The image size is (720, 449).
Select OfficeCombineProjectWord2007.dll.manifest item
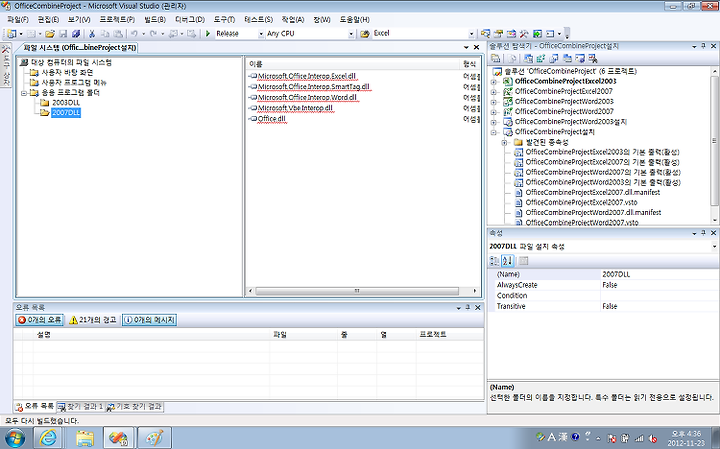point(593,213)
